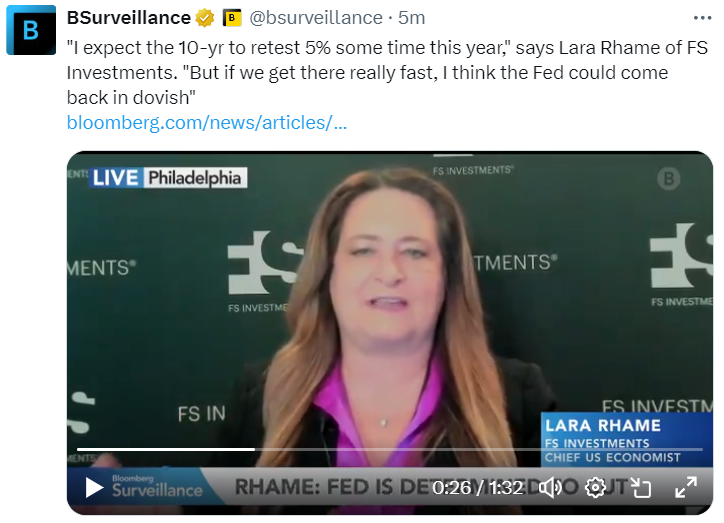This screenshot has height=523, width=724.
Task: Open video settings gear menu
Action: 595,487
